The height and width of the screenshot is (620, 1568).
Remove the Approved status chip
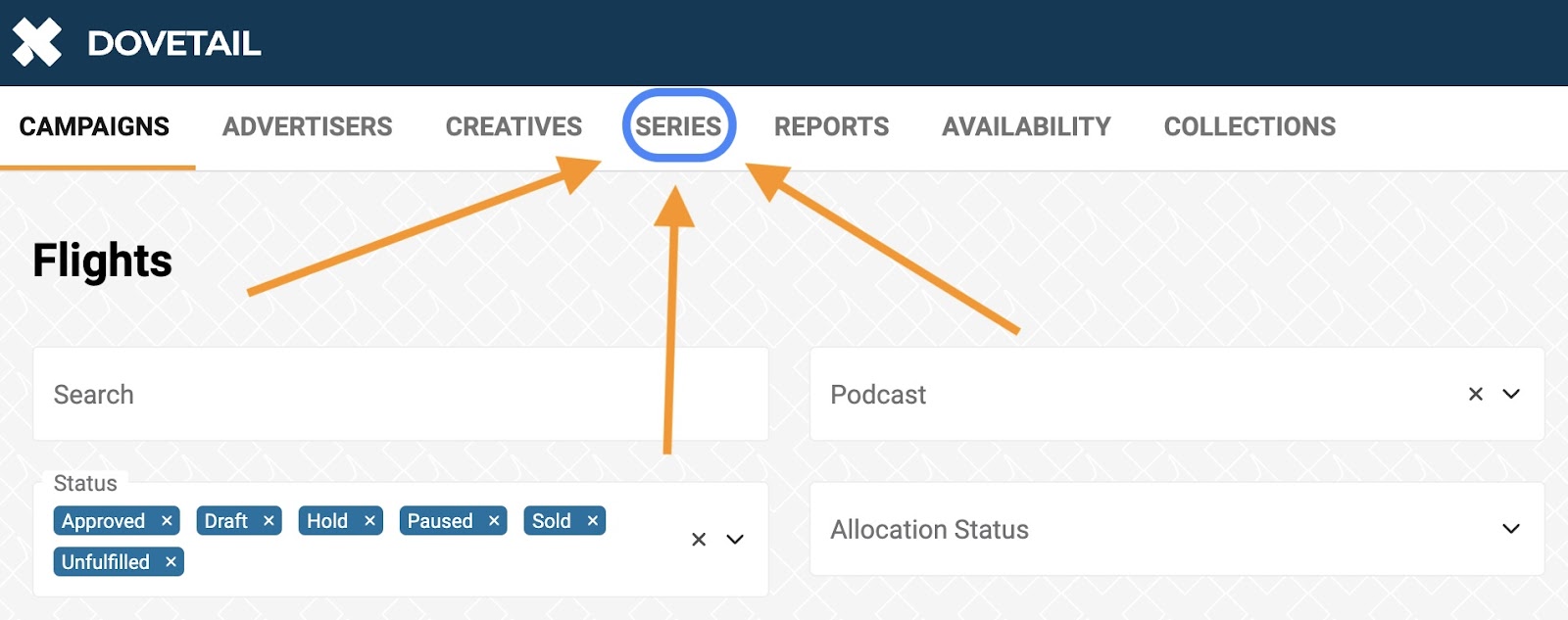(167, 521)
